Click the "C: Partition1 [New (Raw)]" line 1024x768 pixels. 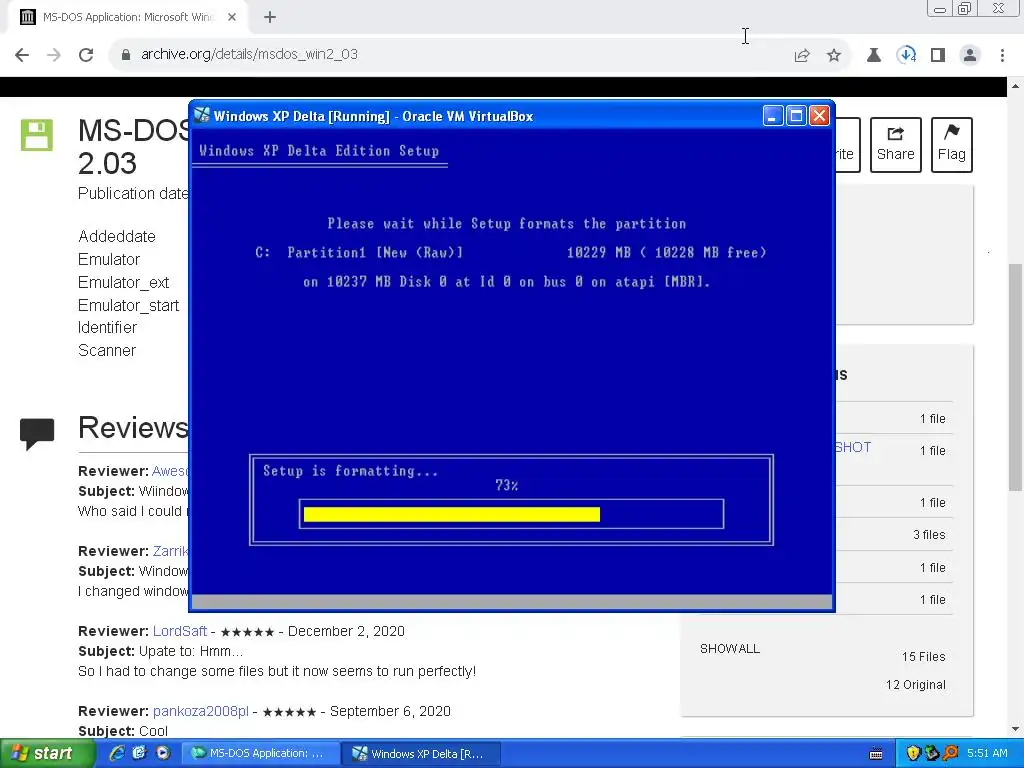pos(359,253)
